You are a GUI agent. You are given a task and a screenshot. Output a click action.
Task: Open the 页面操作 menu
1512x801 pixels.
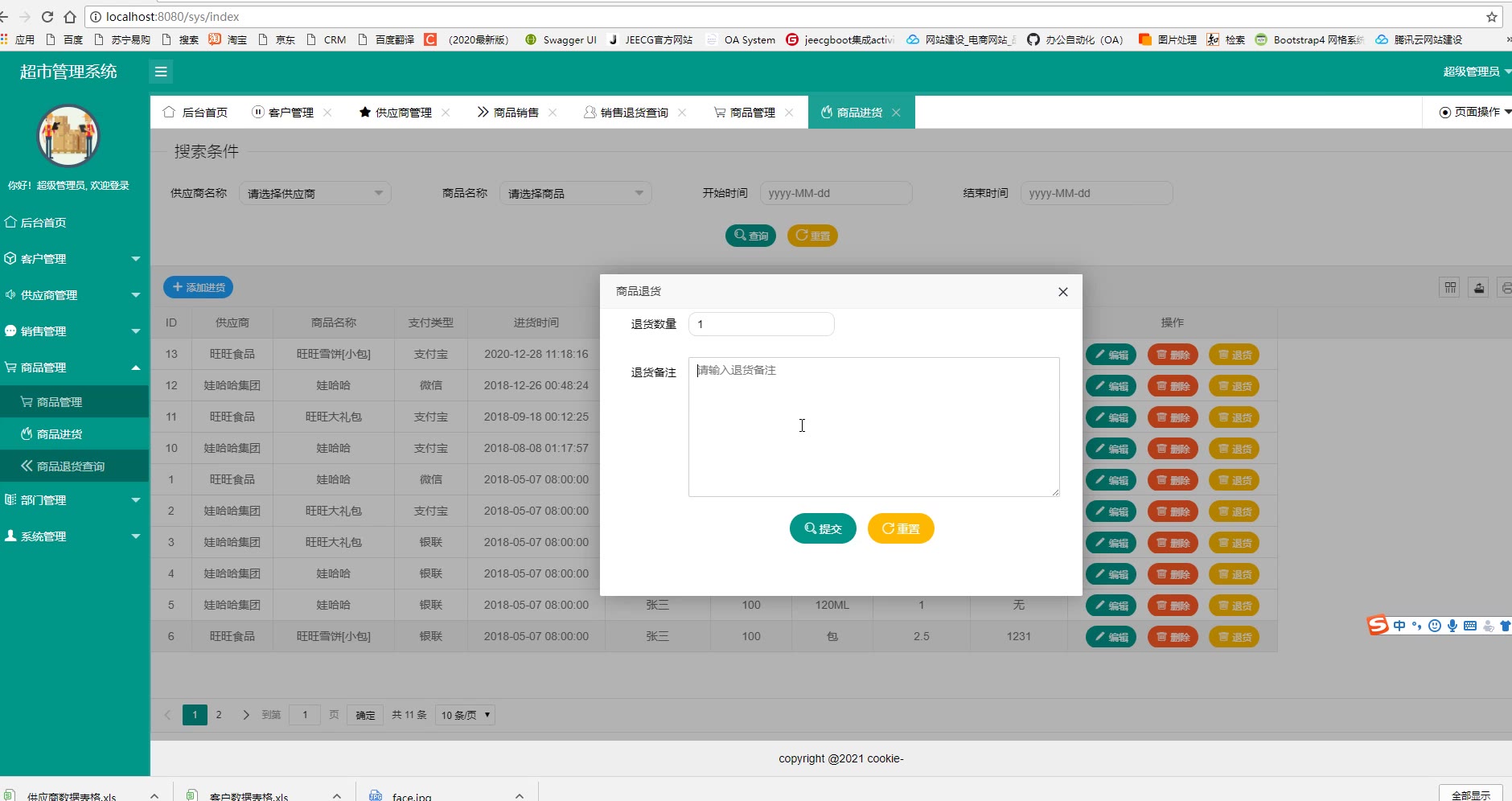tap(1474, 112)
